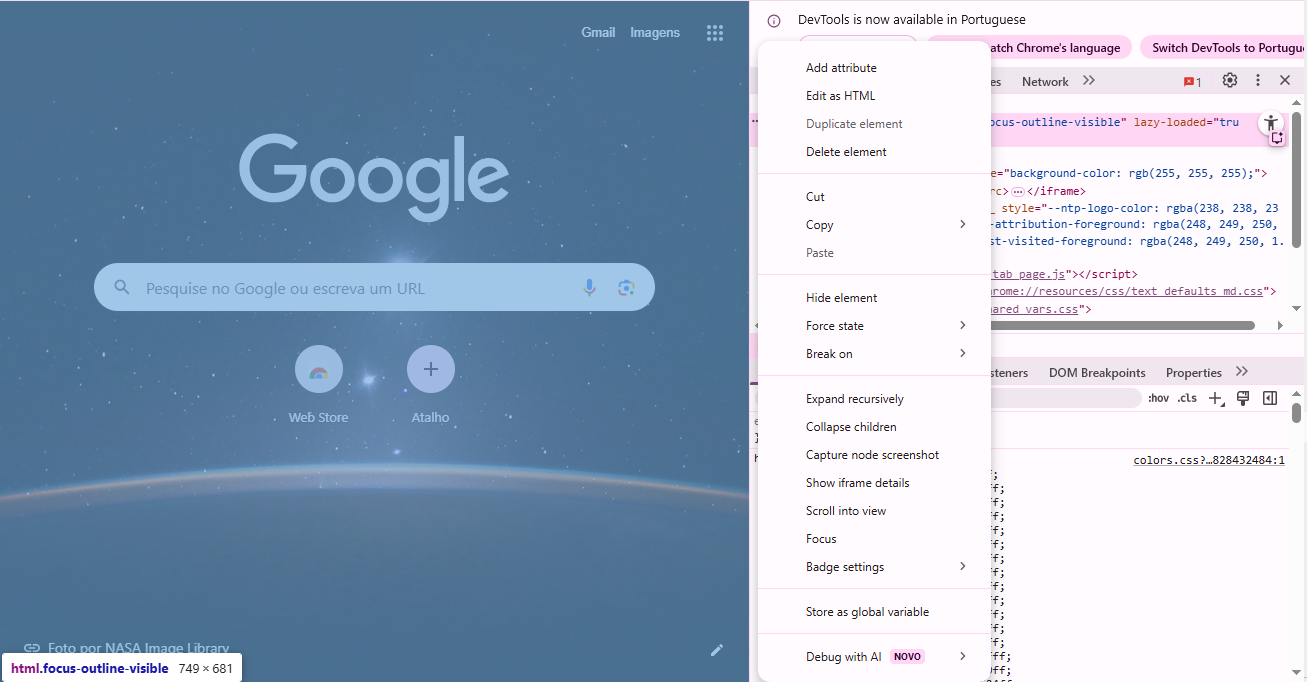Toggle the computed styles sidebar icon

[1270, 398]
